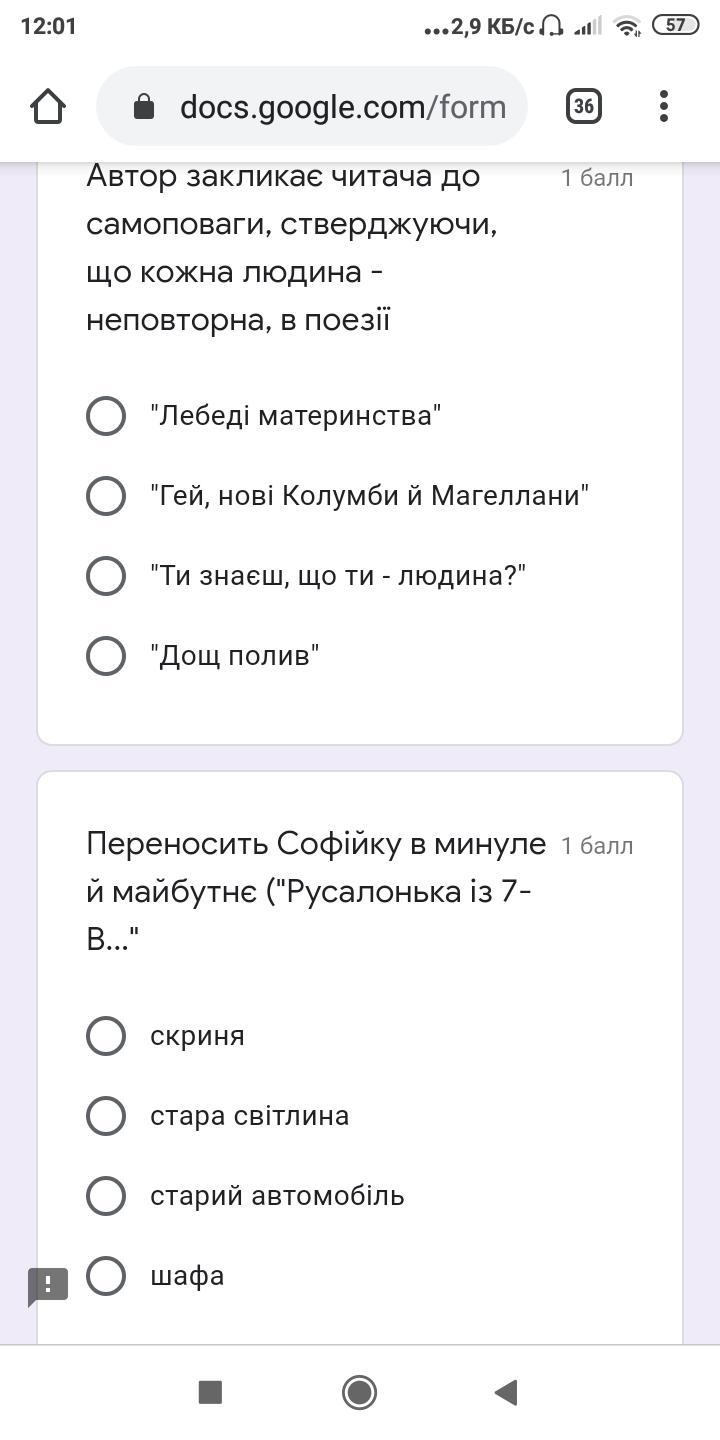Tap the browser home icon
The width and height of the screenshot is (720, 1440).
[x=48, y=106]
